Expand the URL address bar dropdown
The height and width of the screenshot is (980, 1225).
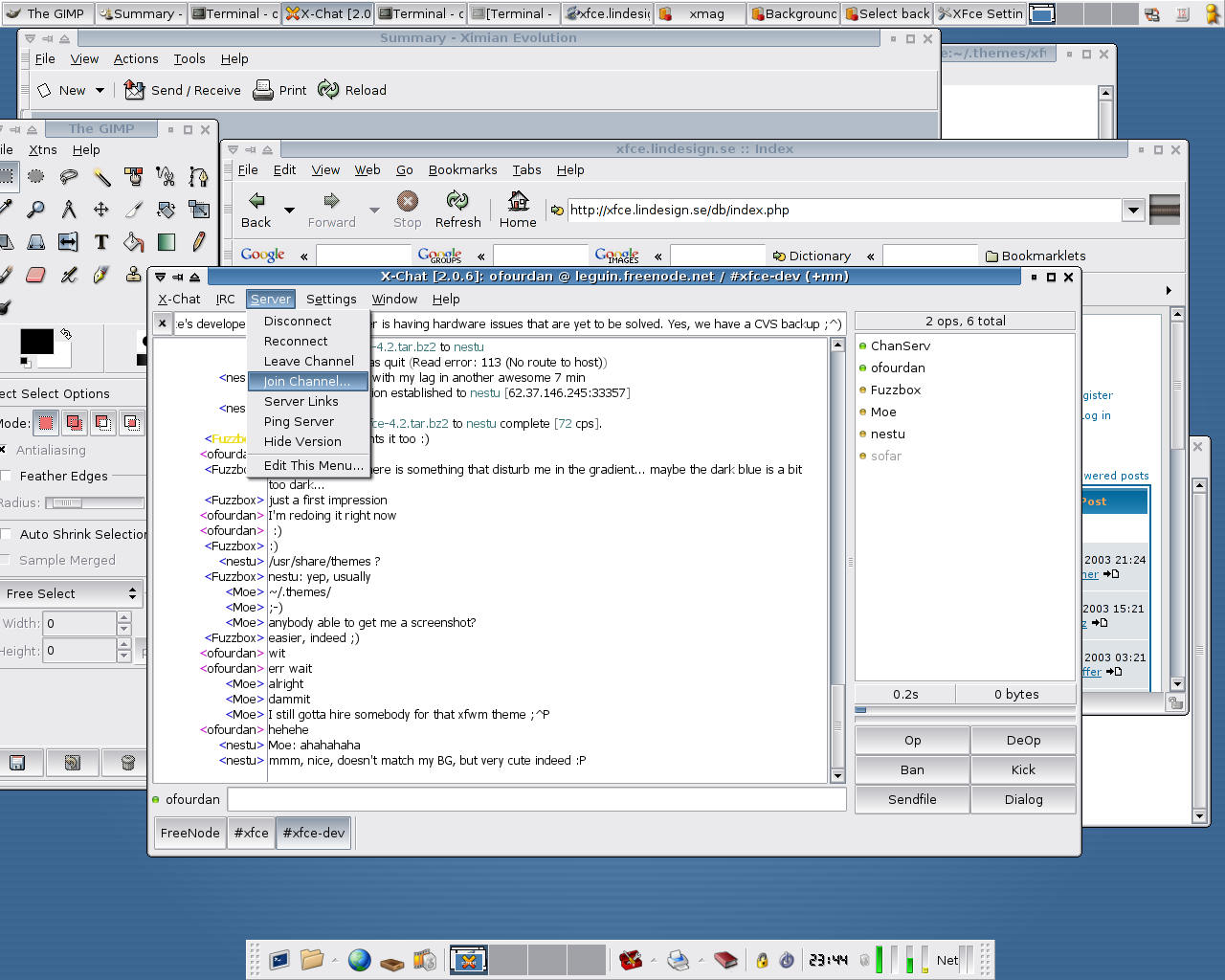click(x=1133, y=211)
